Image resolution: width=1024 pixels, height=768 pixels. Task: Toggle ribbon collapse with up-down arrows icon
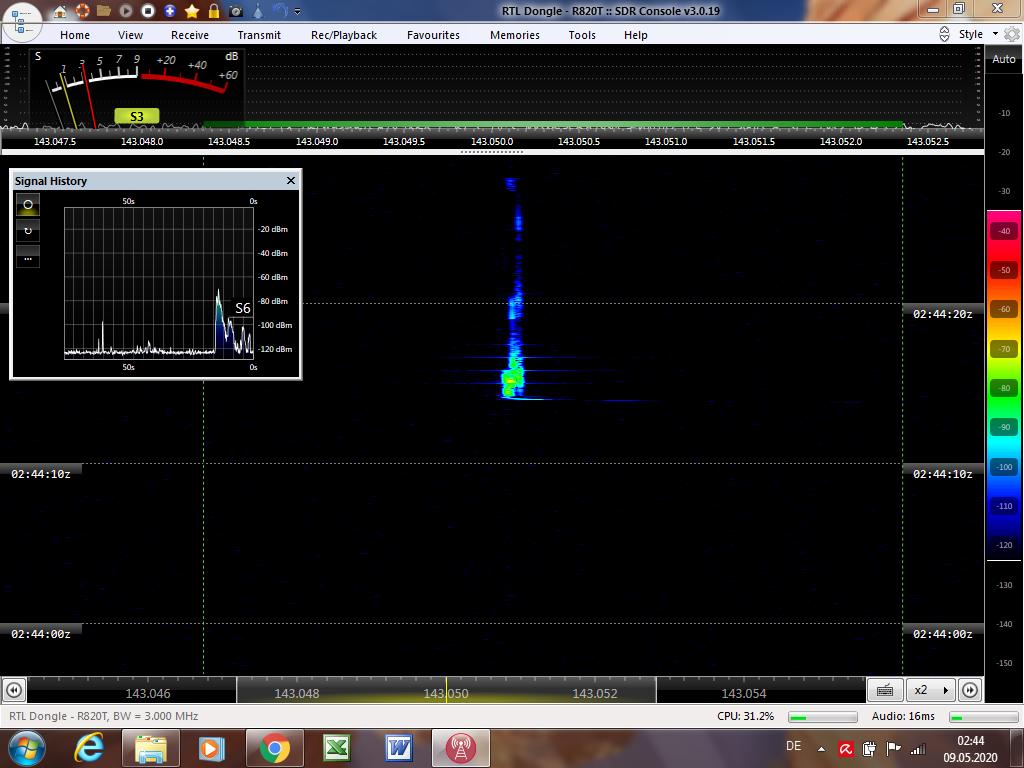click(x=944, y=34)
